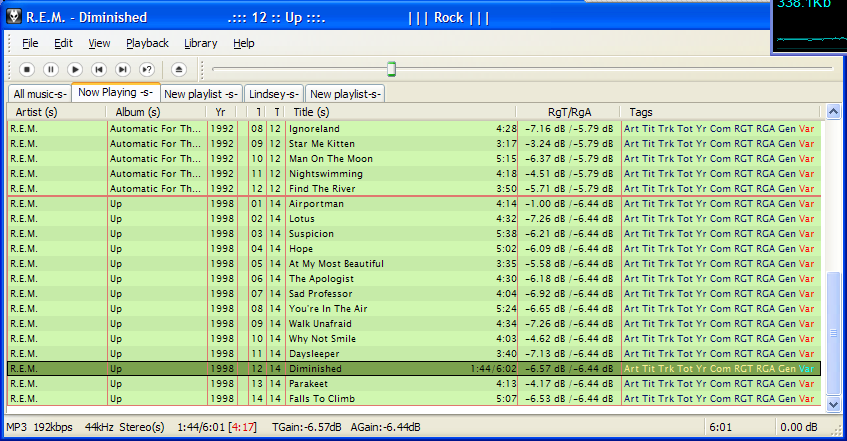Image resolution: width=847 pixels, height=441 pixels.
Task: Select the track Ignoreland
Action: click(414, 129)
